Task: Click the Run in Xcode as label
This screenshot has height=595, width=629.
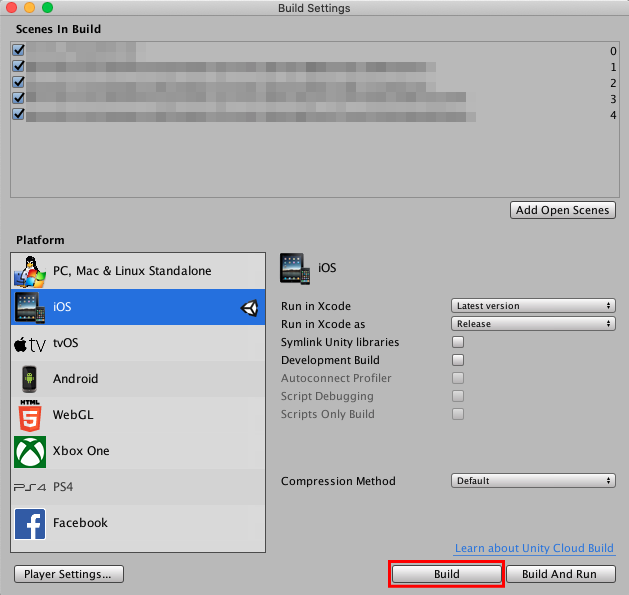Action: [x=323, y=324]
